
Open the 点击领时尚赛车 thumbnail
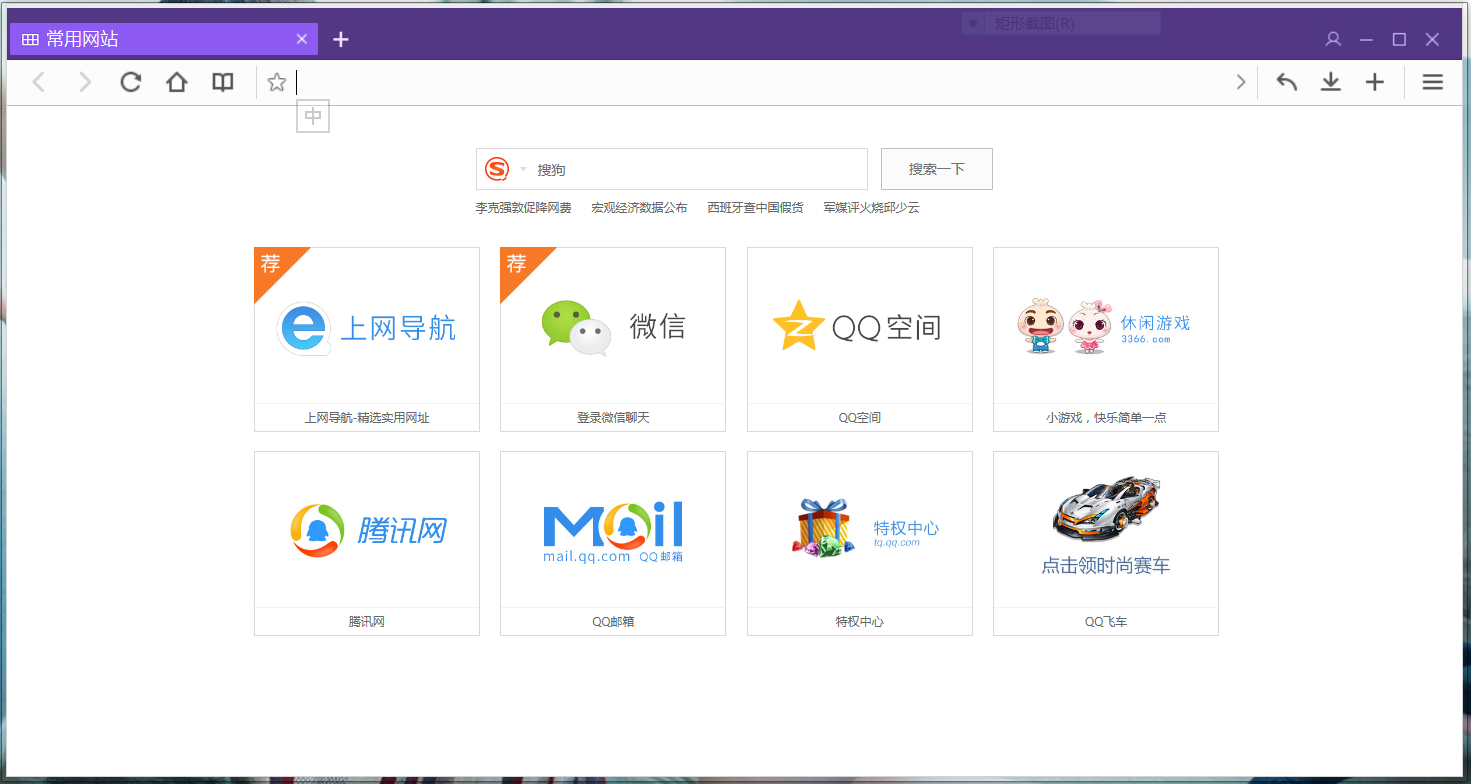(x=1106, y=530)
